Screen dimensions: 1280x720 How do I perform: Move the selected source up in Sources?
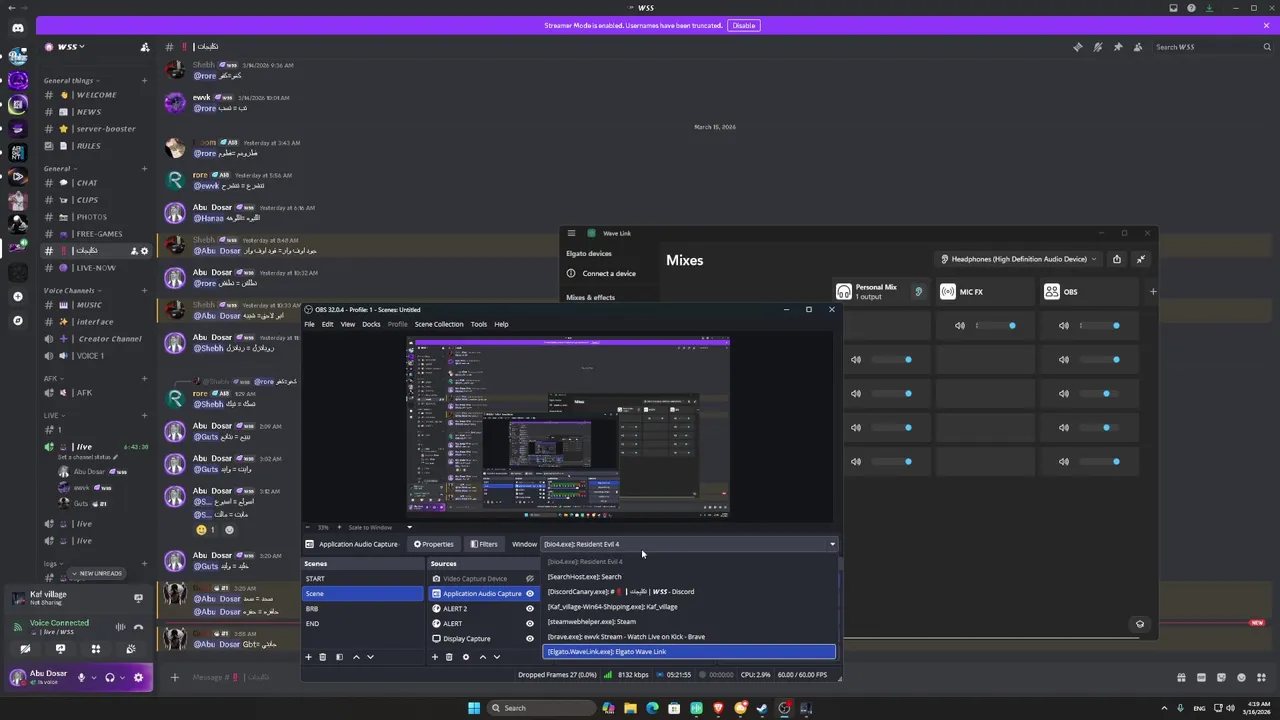tap(482, 657)
